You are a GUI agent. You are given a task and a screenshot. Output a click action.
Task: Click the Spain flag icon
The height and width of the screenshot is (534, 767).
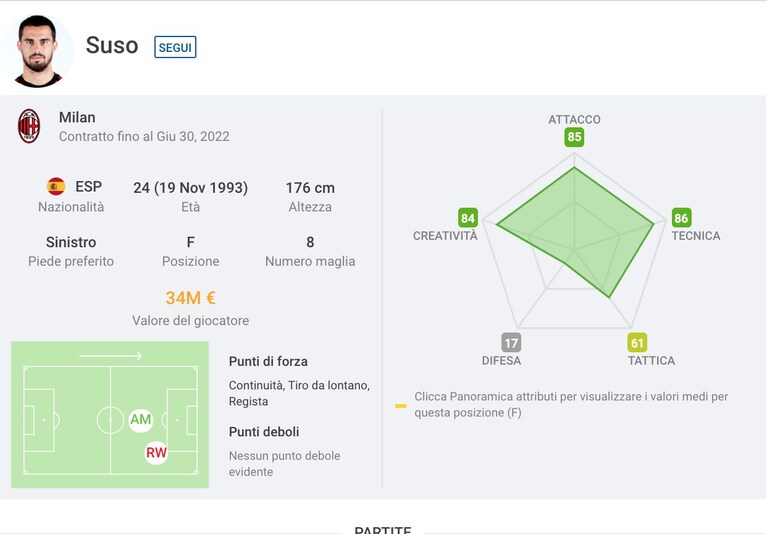pyautogui.click(x=56, y=186)
